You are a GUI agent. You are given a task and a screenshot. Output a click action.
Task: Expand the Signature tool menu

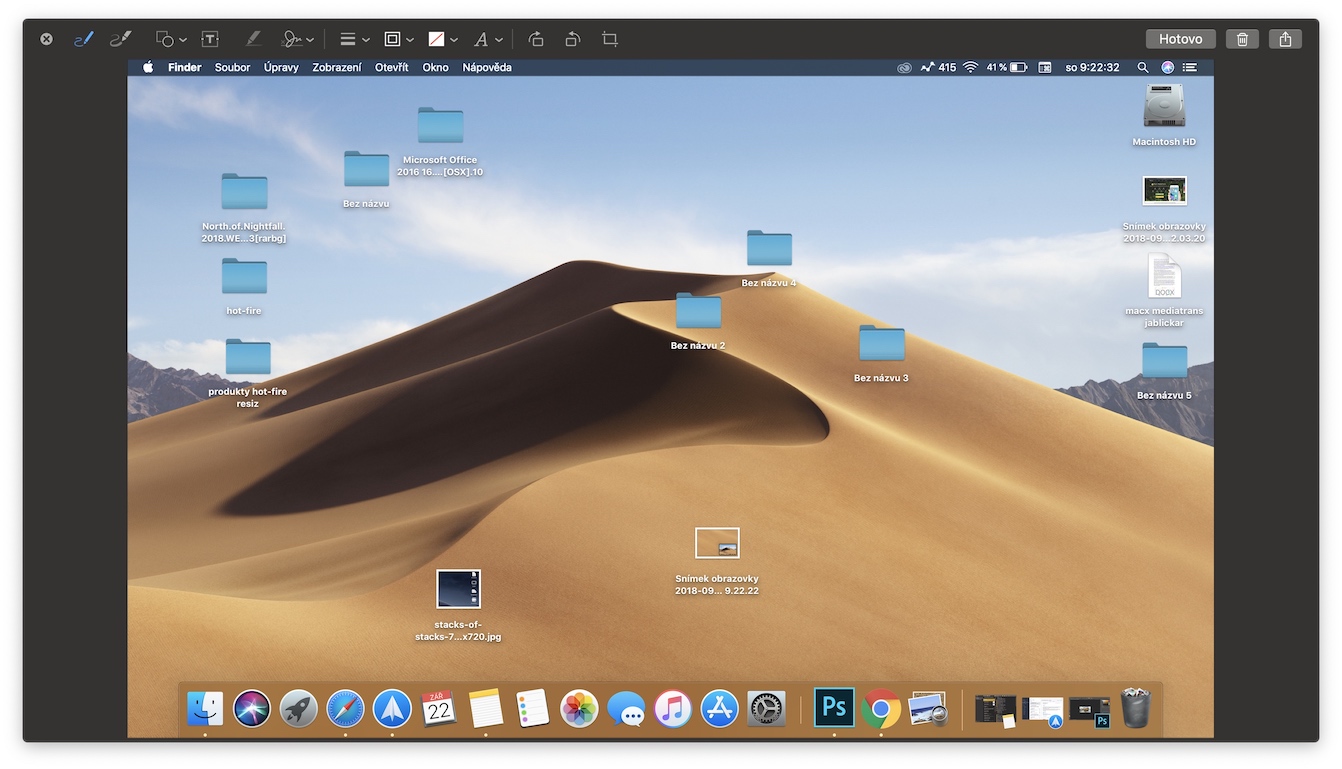(x=297, y=39)
